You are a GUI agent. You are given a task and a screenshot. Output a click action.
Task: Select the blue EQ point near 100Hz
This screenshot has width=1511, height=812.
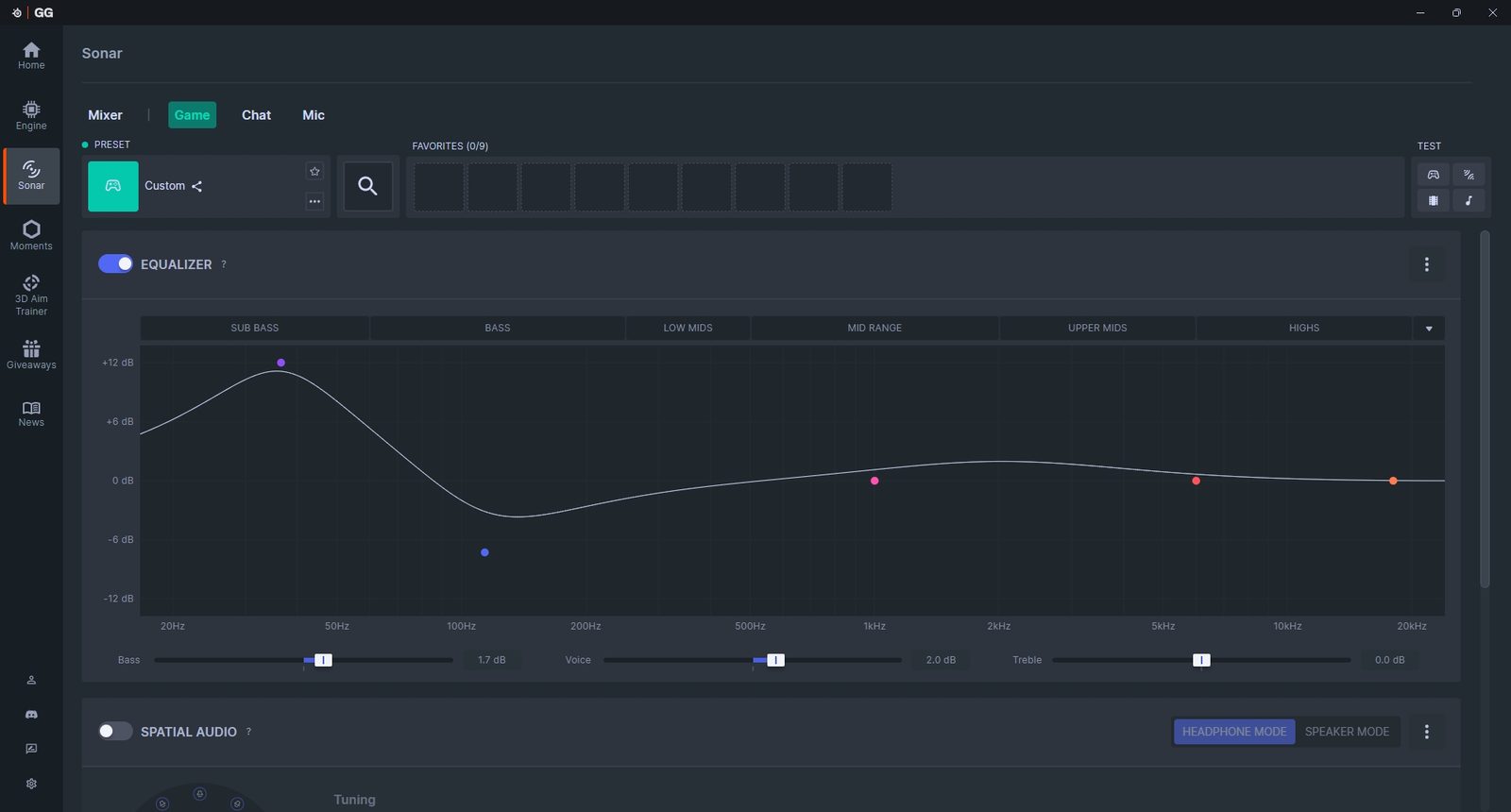[x=484, y=552]
